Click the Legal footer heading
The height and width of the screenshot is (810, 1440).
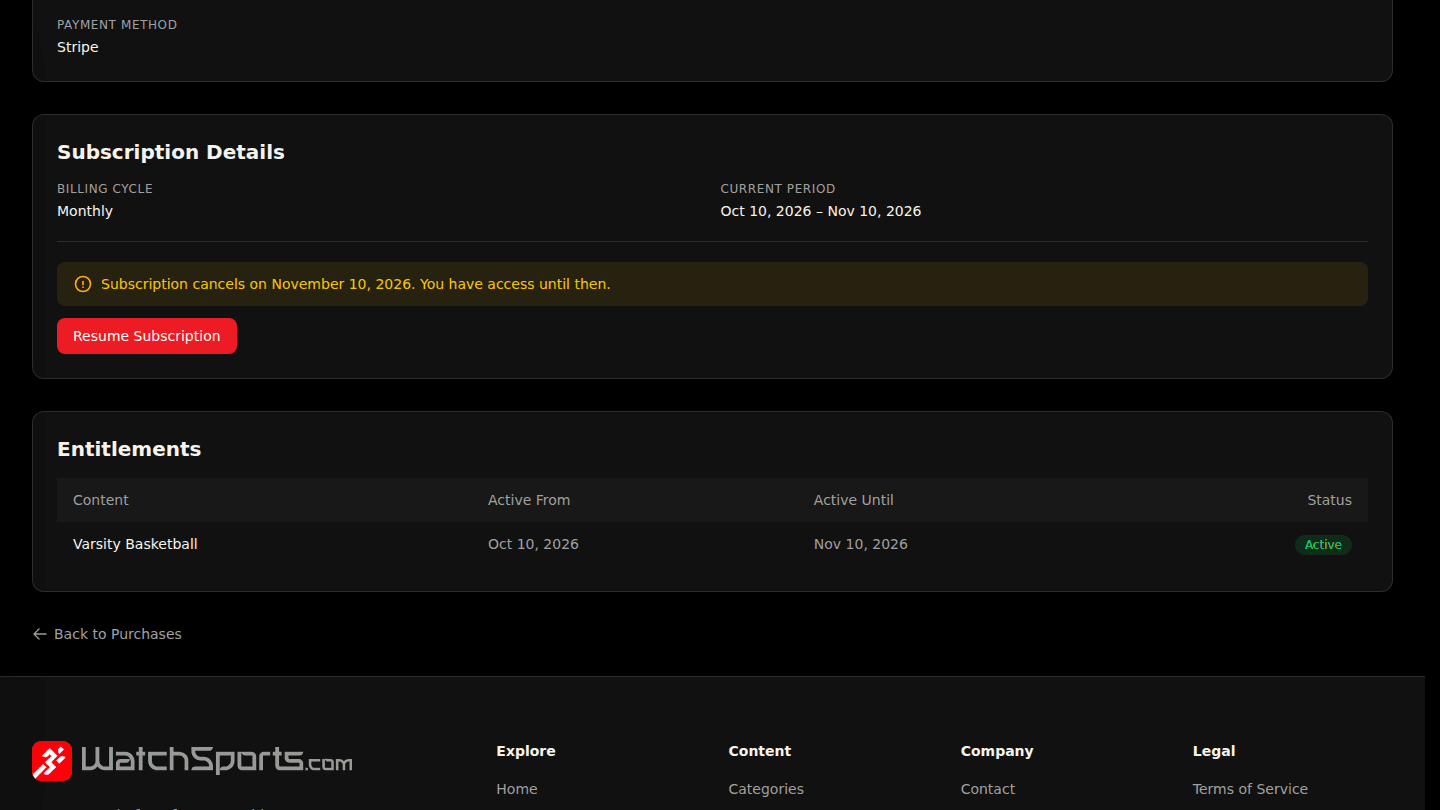pos(1214,751)
